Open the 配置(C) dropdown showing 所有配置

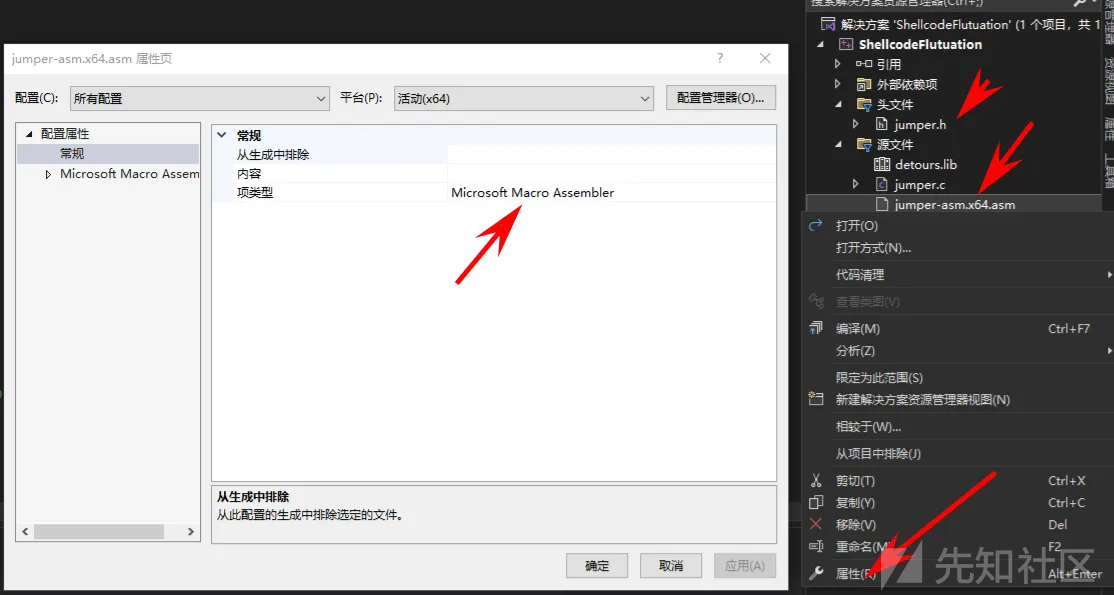point(200,99)
